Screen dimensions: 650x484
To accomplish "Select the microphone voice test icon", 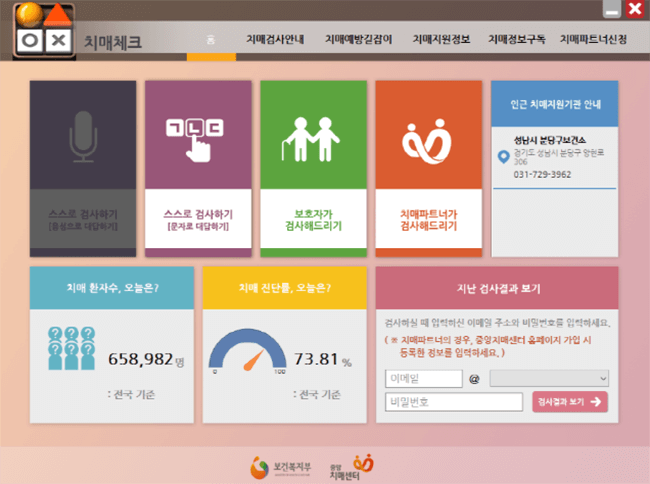I will [x=83, y=136].
